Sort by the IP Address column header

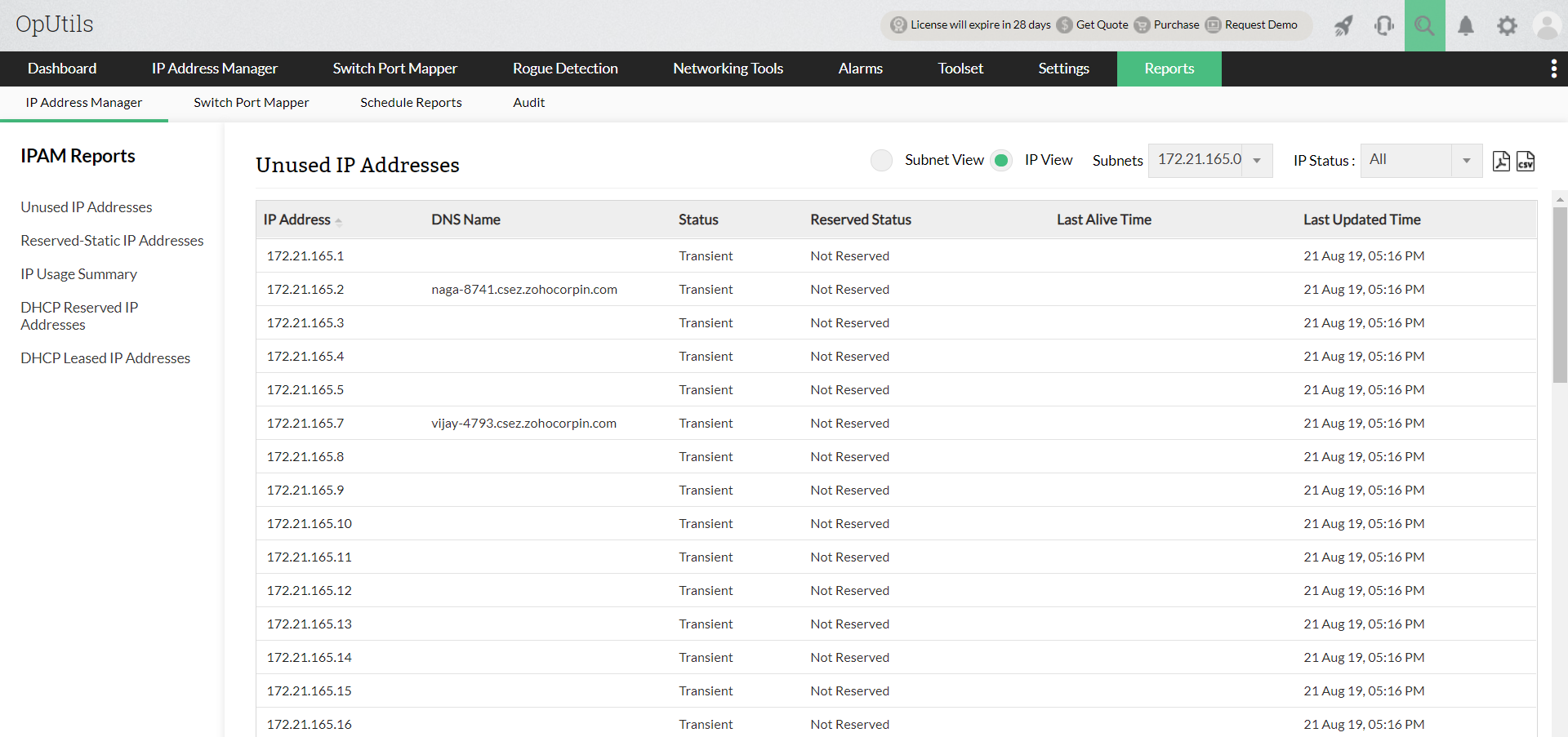pyautogui.click(x=297, y=220)
